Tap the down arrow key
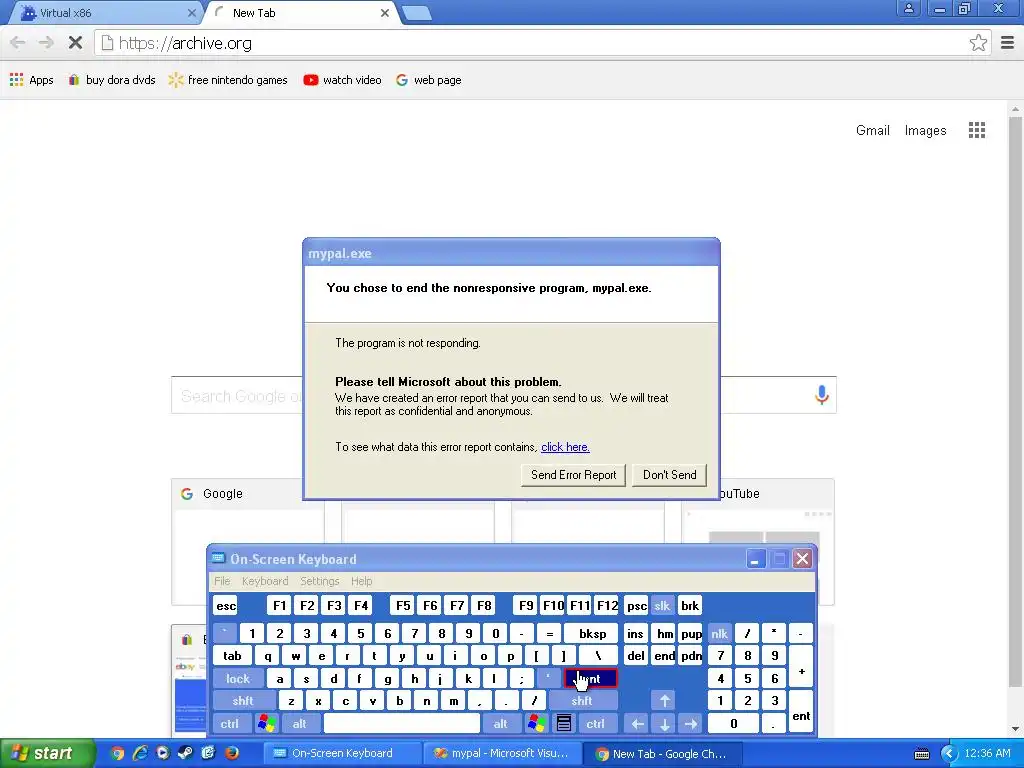 pos(664,724)
